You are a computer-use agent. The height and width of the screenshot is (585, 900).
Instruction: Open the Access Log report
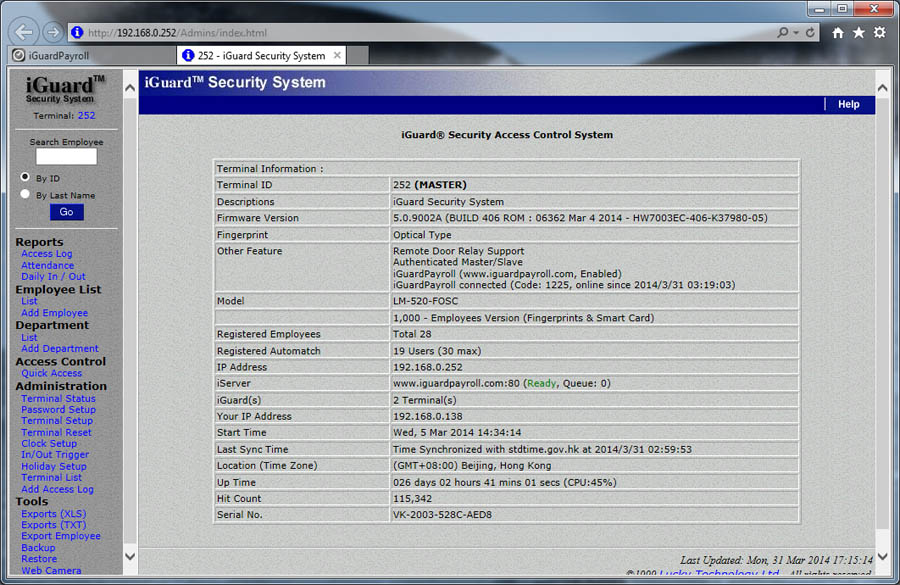point(46,254)
